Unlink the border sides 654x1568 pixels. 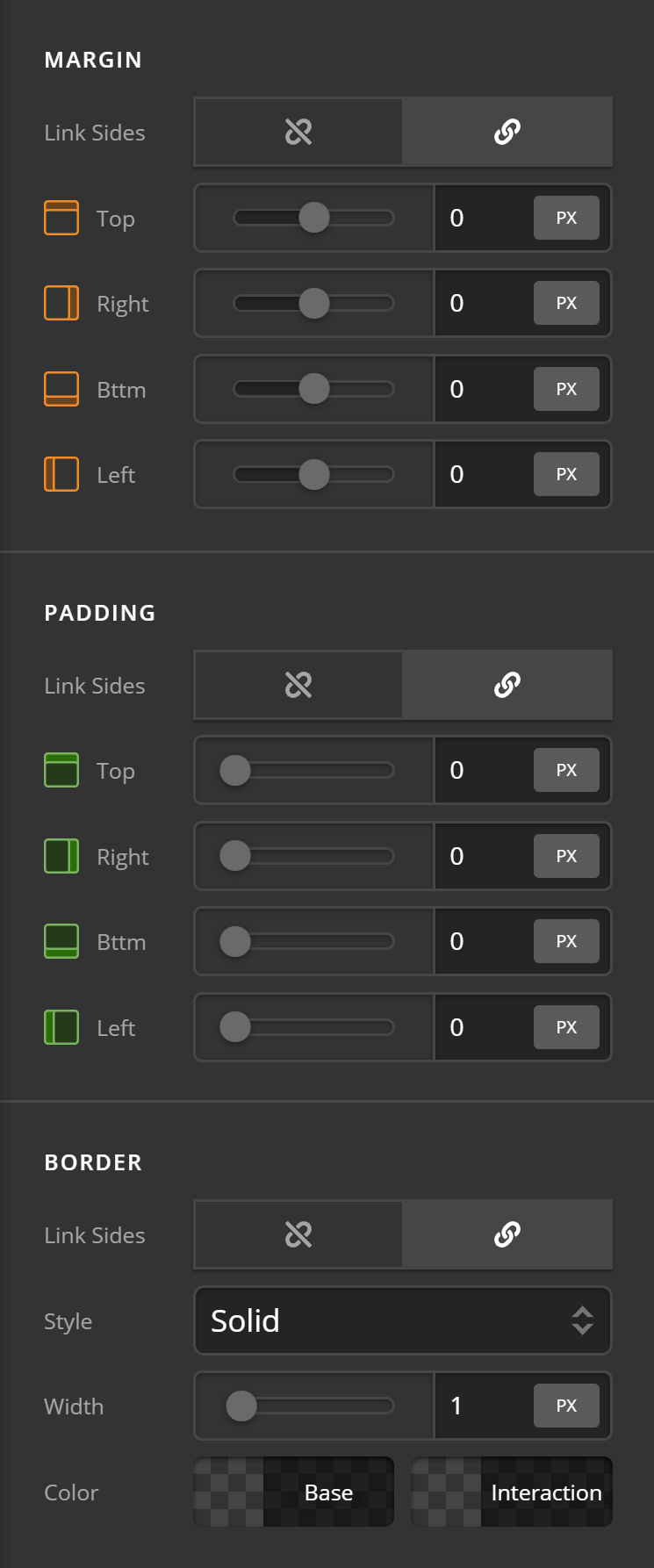(298, 1234)
